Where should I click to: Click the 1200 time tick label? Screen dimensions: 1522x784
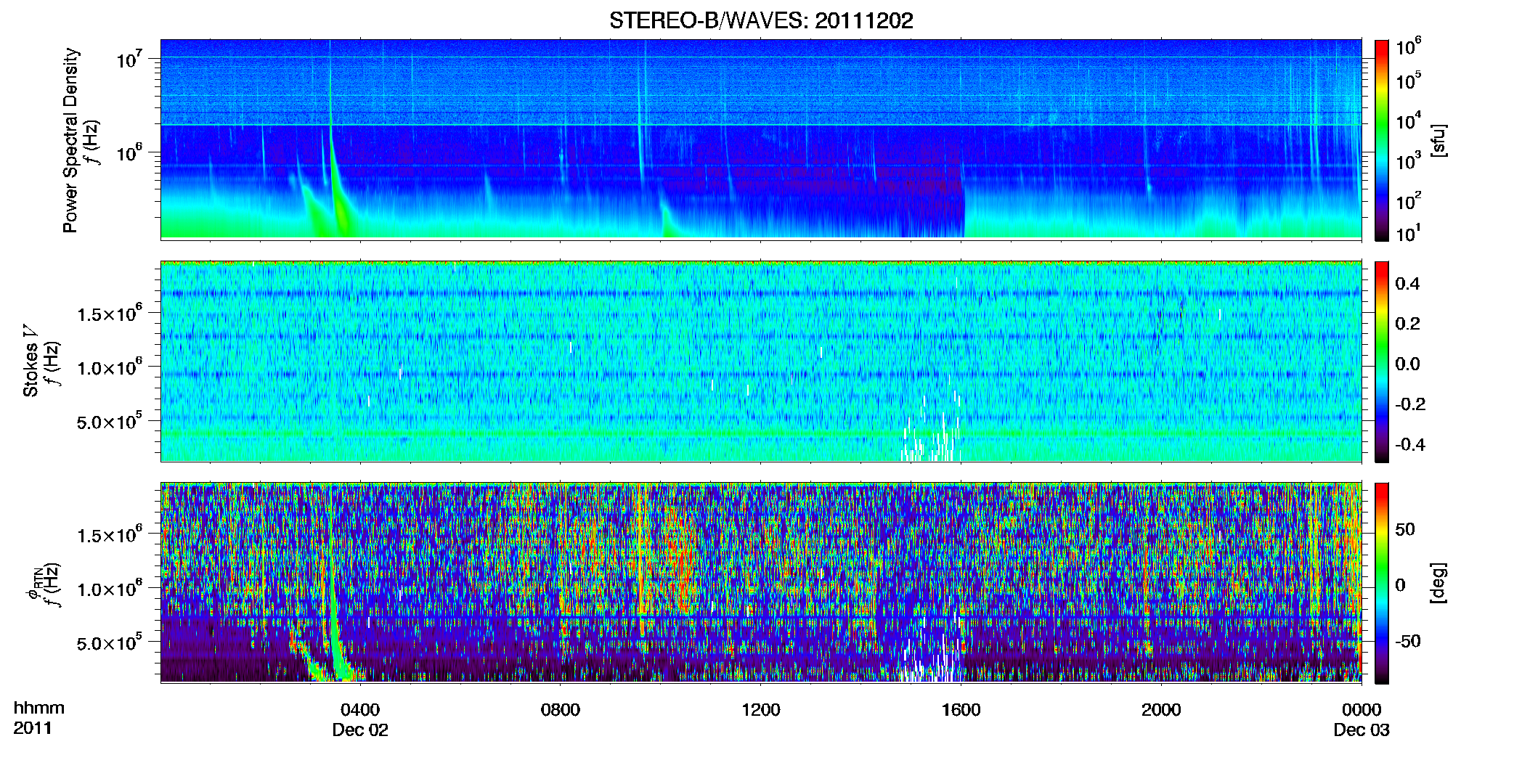pos(761,710)
